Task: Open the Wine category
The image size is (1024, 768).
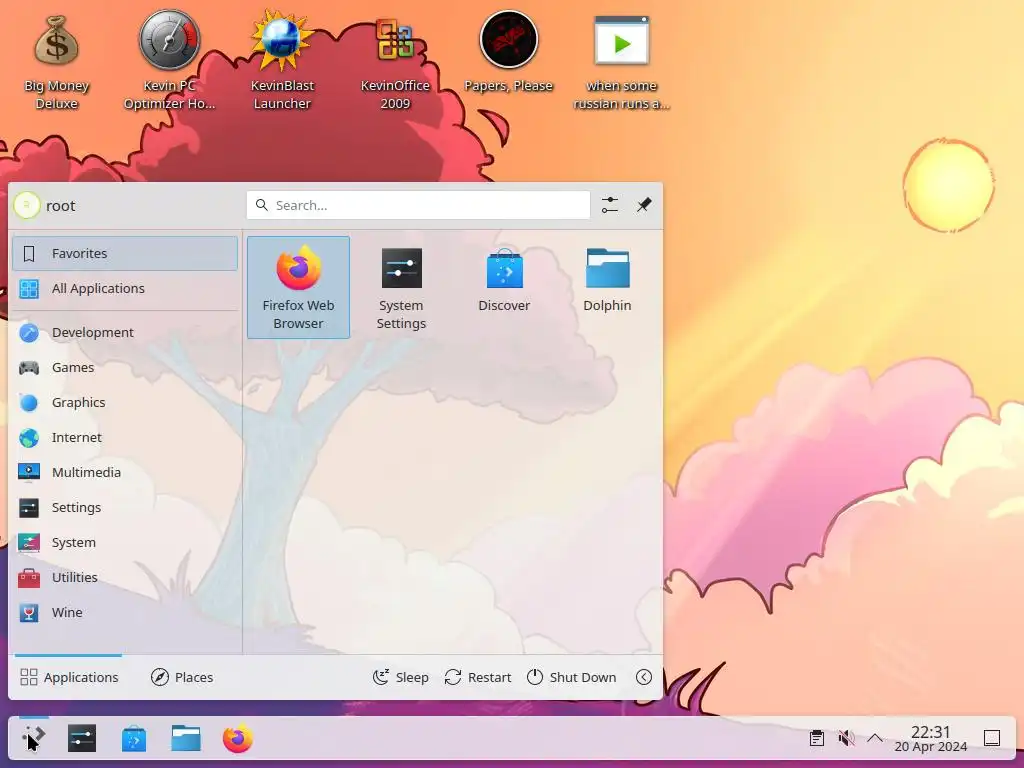Action: pos(125,613)
